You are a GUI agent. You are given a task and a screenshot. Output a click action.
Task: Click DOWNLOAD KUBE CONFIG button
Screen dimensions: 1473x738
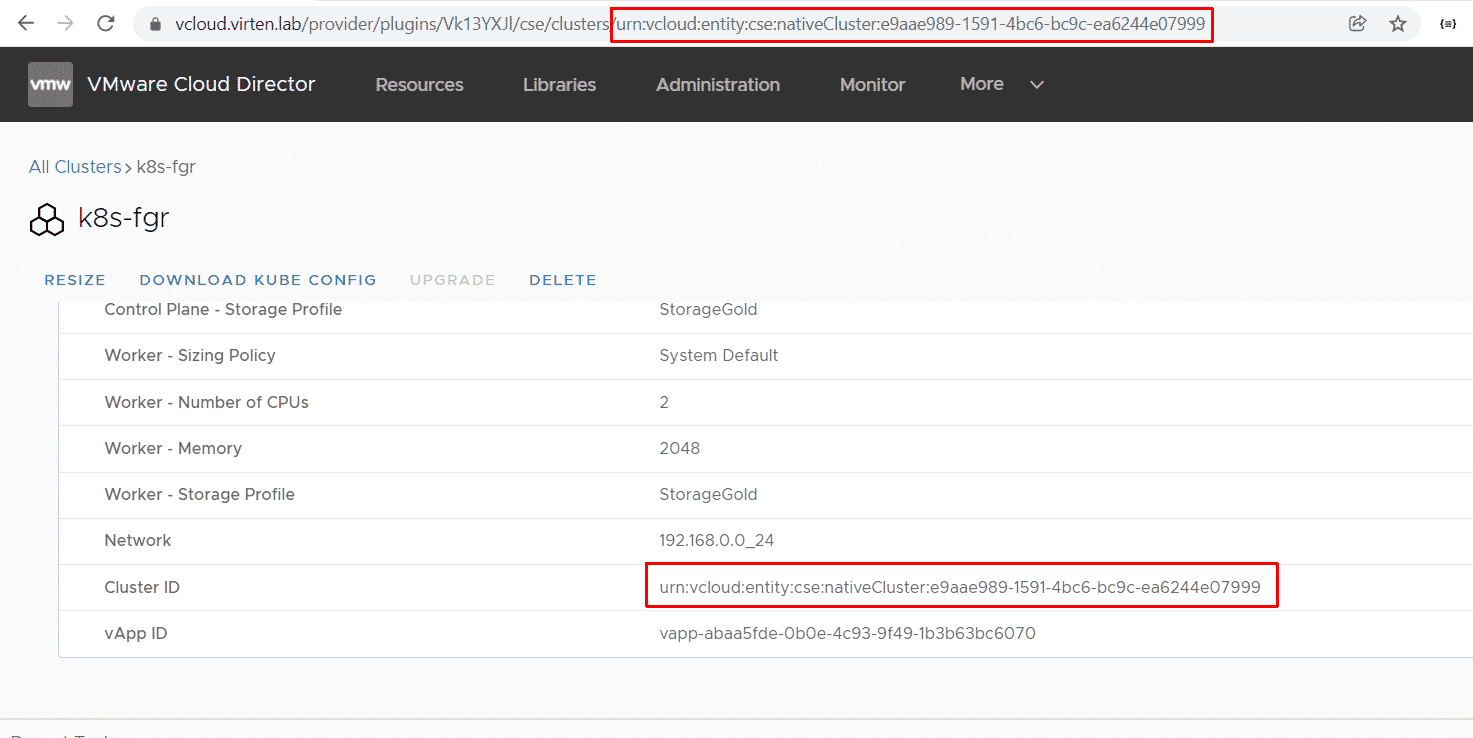[x=258, y=280]
